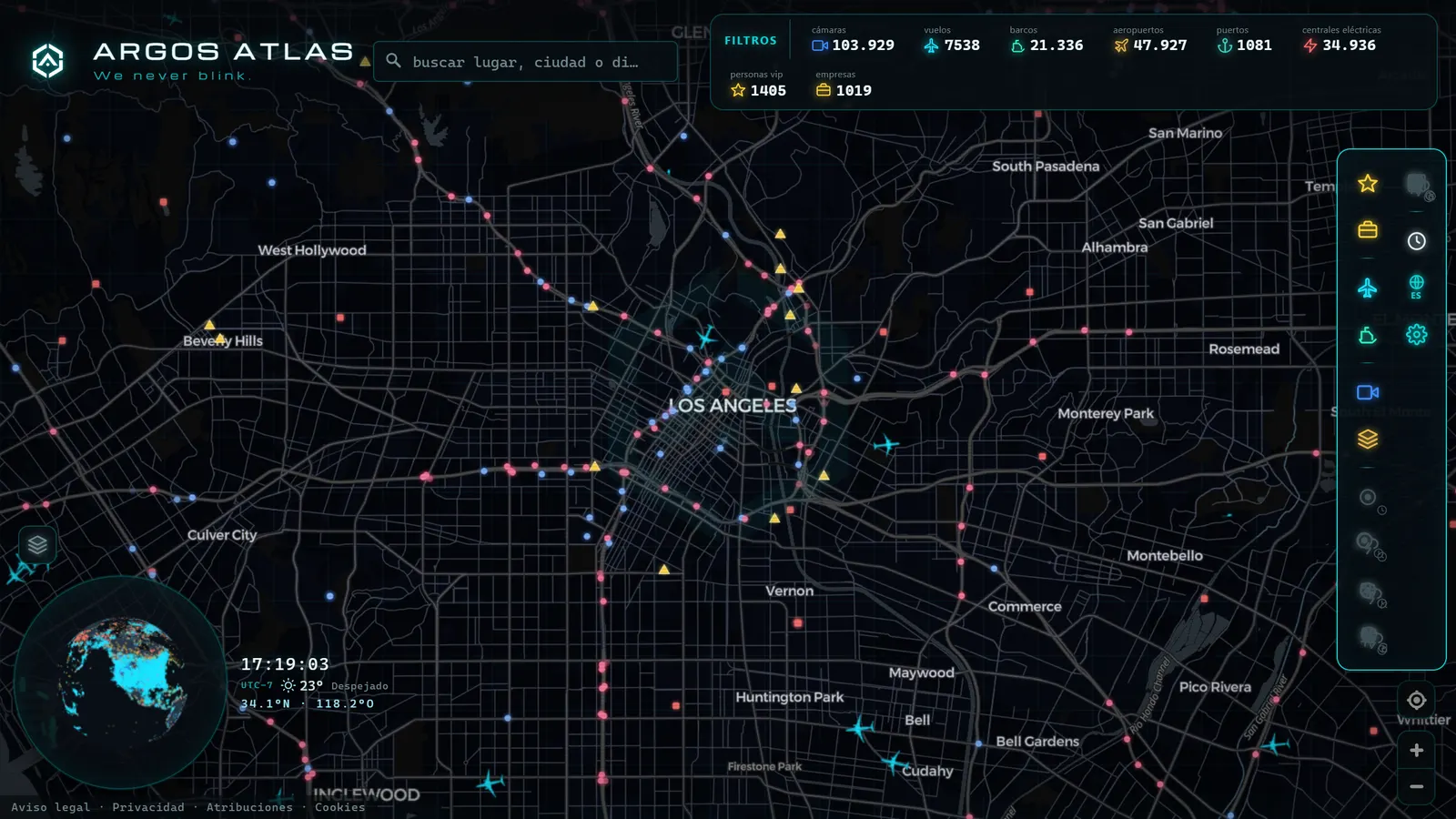Click the mini globe overview thumbnail
Screen dimensions: 1456x819
point(120,681)
